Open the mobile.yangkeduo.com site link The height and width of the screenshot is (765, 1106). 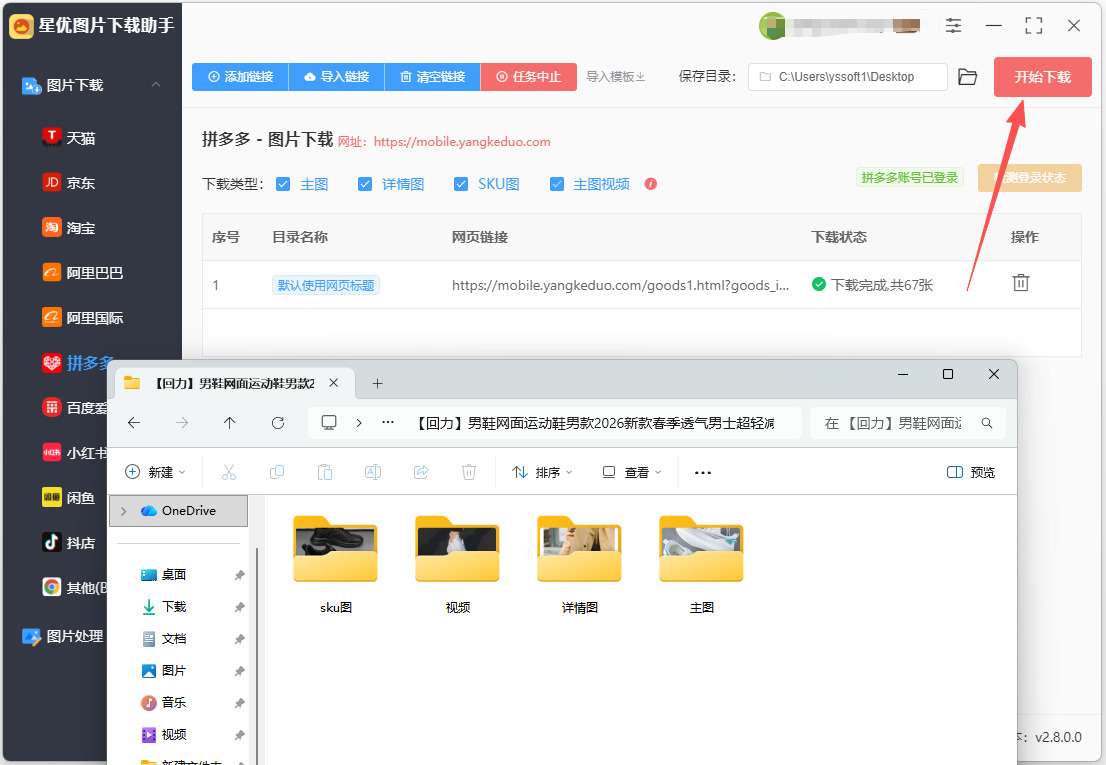(462, 142)
